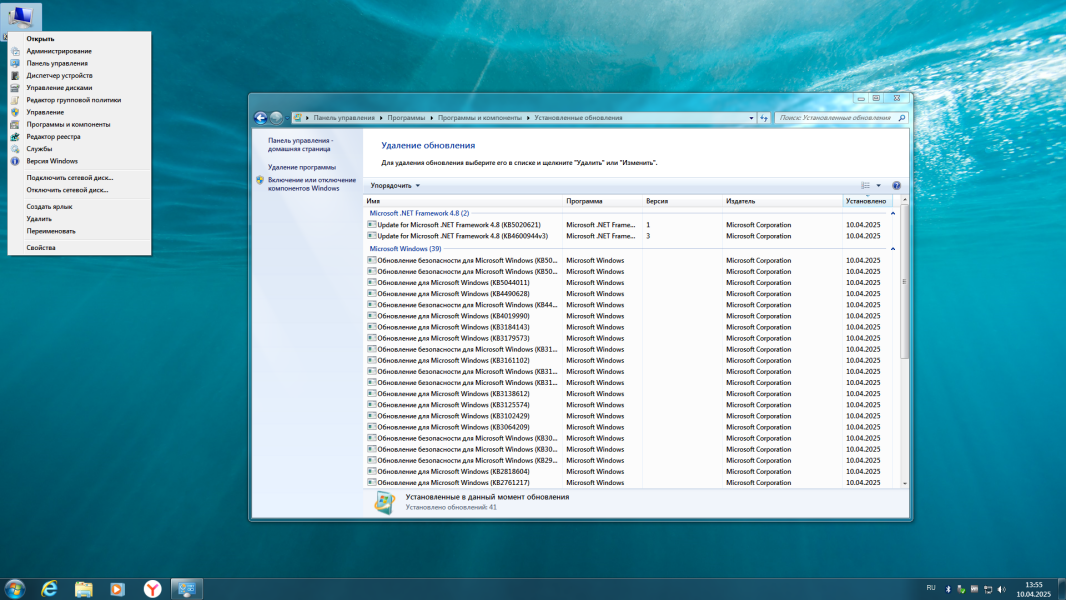Select the row Обновление для Microsoft Windows (KB4019990)

click(x=629, y=316)
